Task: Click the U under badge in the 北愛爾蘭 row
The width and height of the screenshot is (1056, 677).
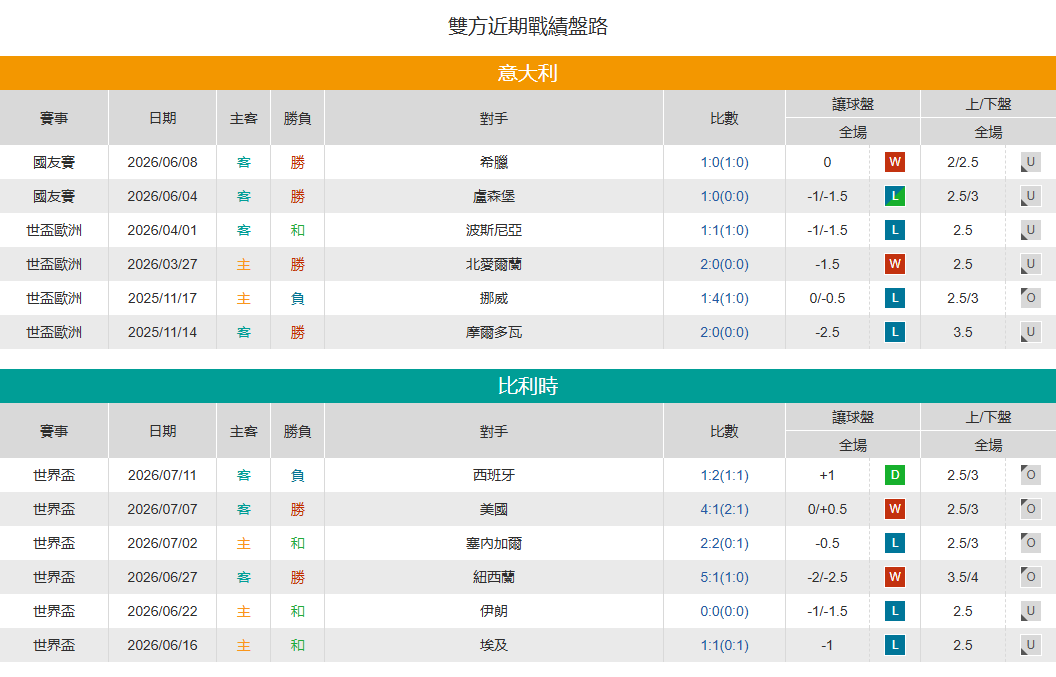Action: tap(1030, 264)
